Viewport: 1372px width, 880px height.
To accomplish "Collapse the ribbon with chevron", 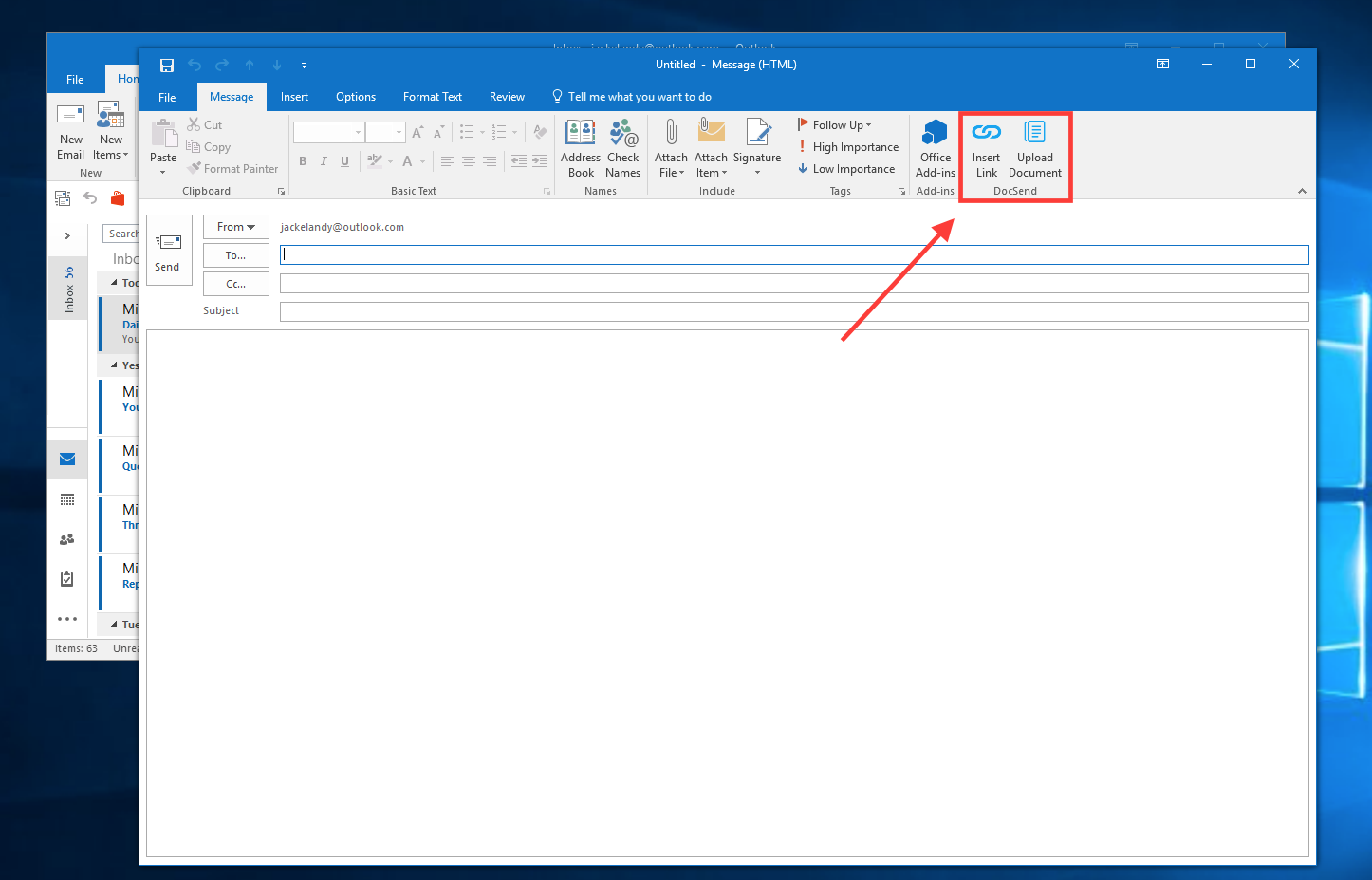I will pos(1302,191).
